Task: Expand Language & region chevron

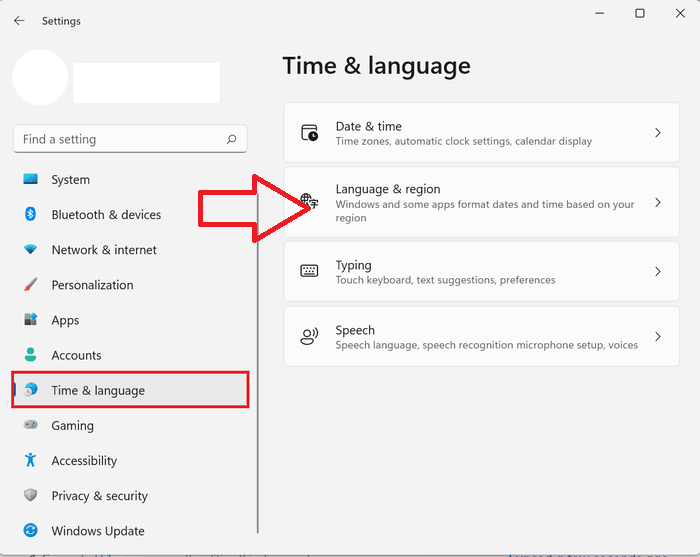Action: tap(658, 203)
